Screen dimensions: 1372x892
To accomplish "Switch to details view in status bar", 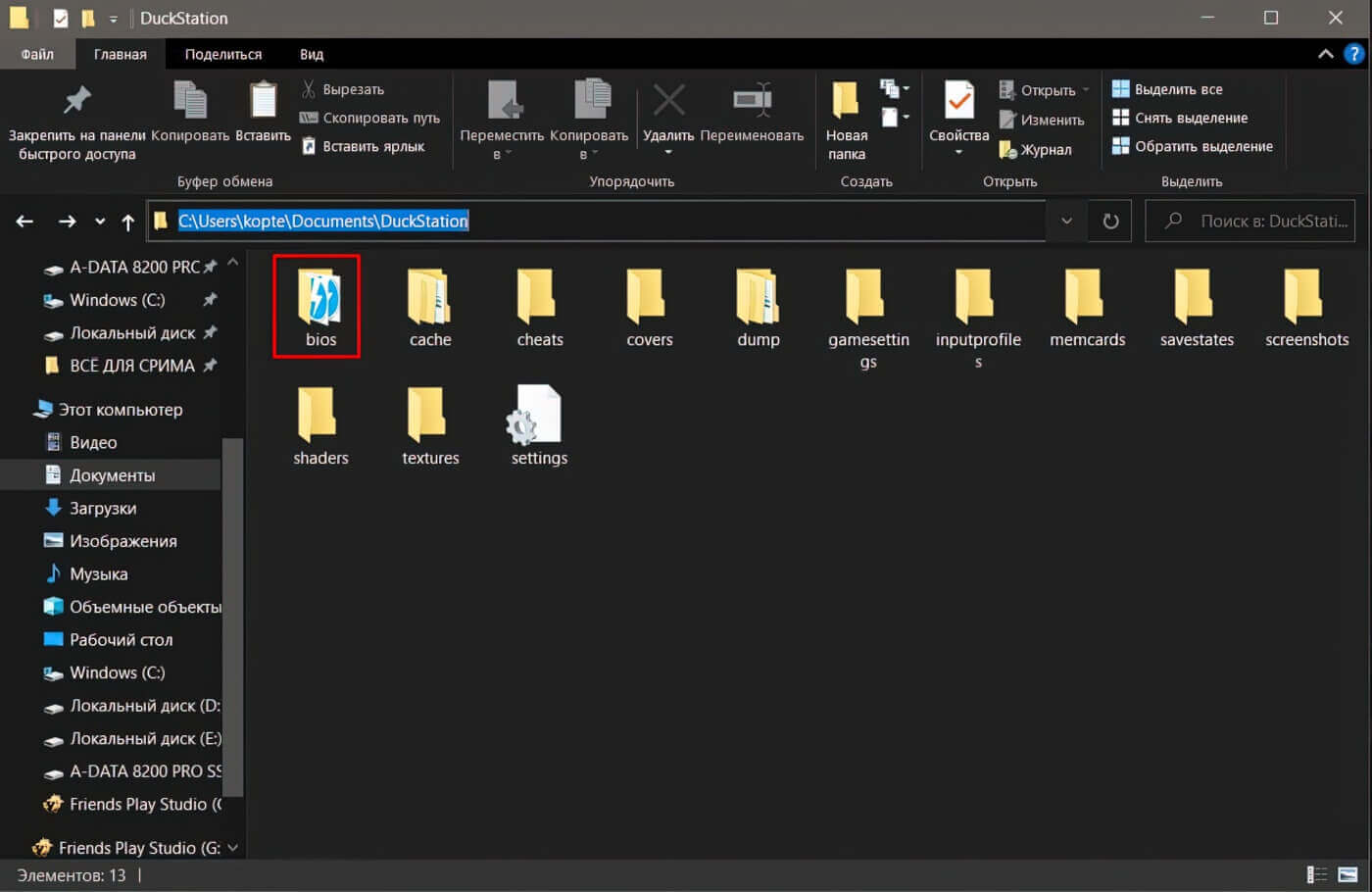I will 1317,874.
